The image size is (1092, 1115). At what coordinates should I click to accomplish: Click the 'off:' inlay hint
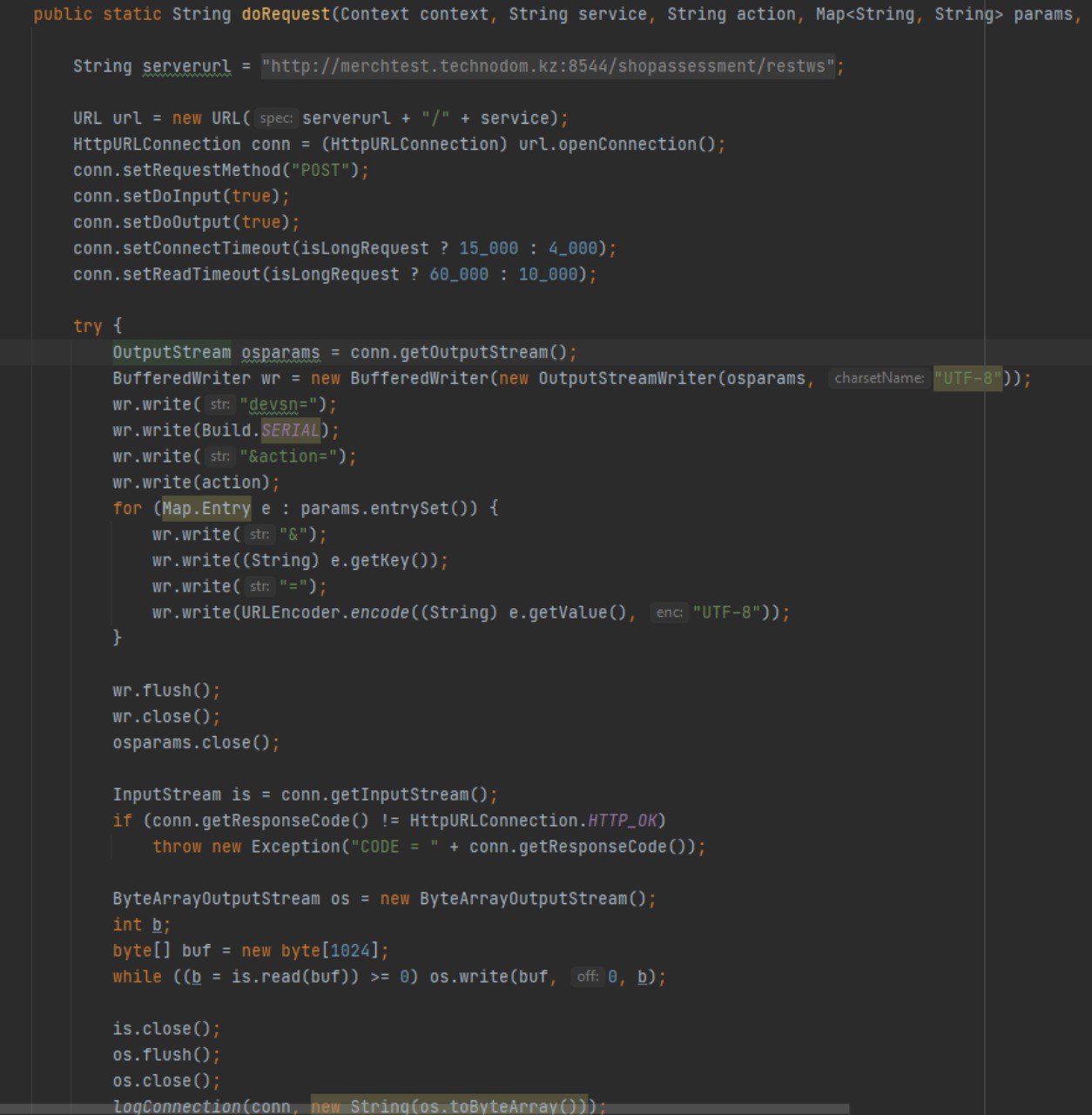tap(588, 976)
